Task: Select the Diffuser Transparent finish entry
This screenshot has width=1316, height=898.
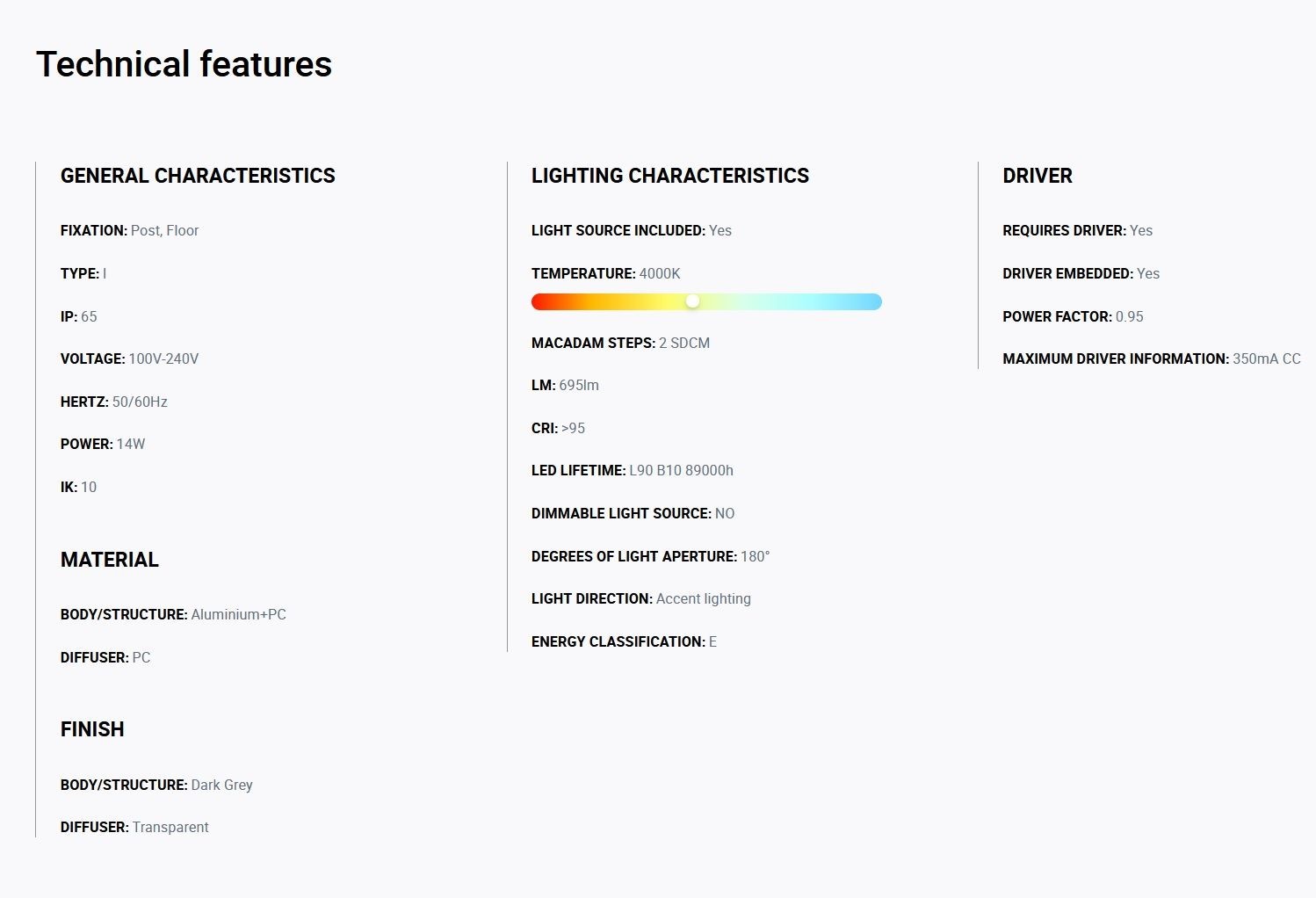Action: pyautogui.click(x=134, y=827)
